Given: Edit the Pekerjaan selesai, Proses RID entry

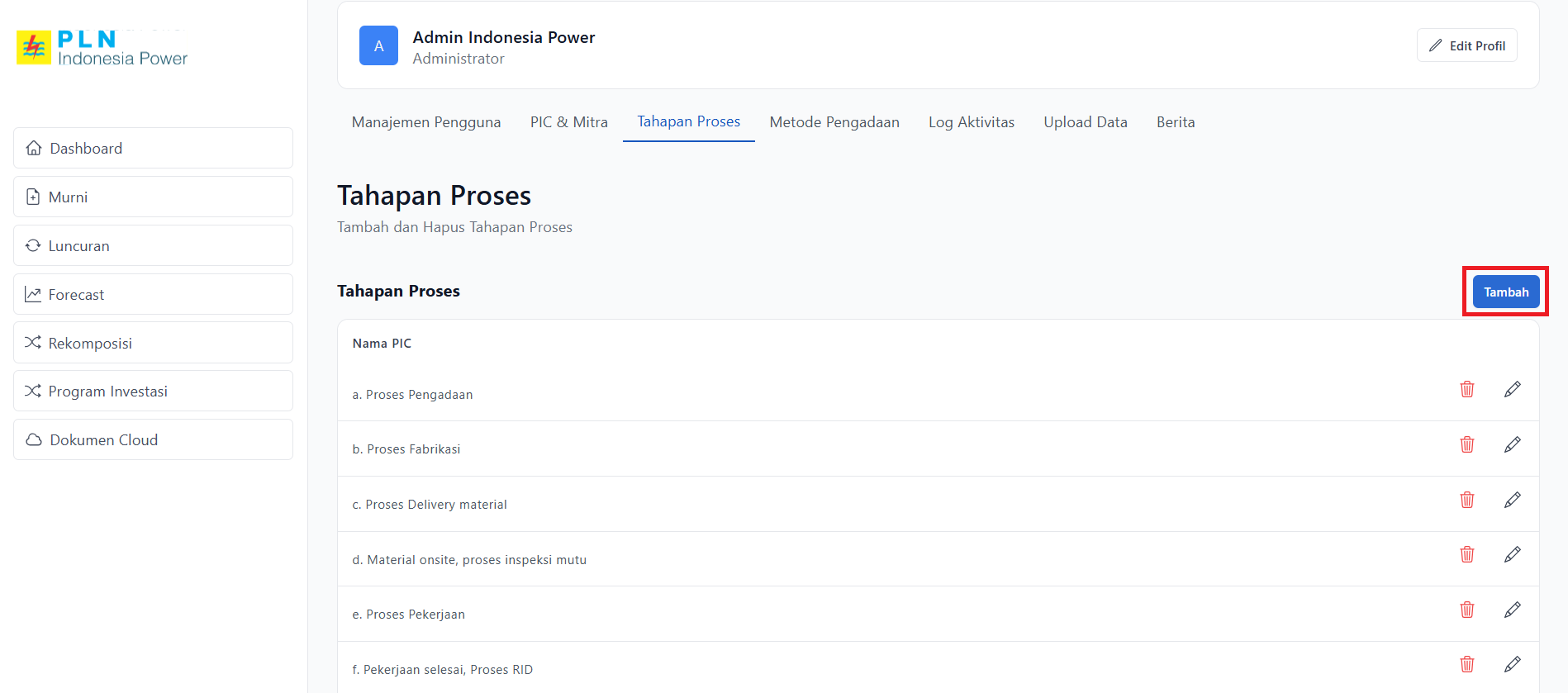Looking at the screenshot, I should click(1512, 664).
